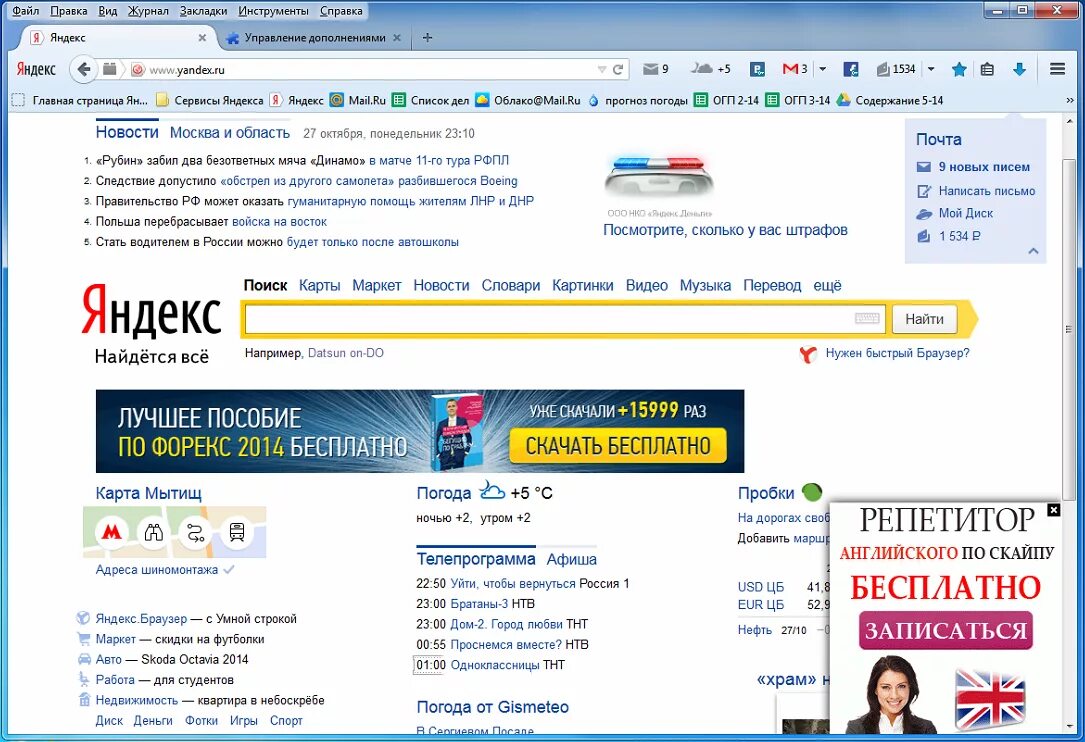Open Мой Диск link
Screen dimensions: 1085x742
pyautogui.click(x=965, y=213)
